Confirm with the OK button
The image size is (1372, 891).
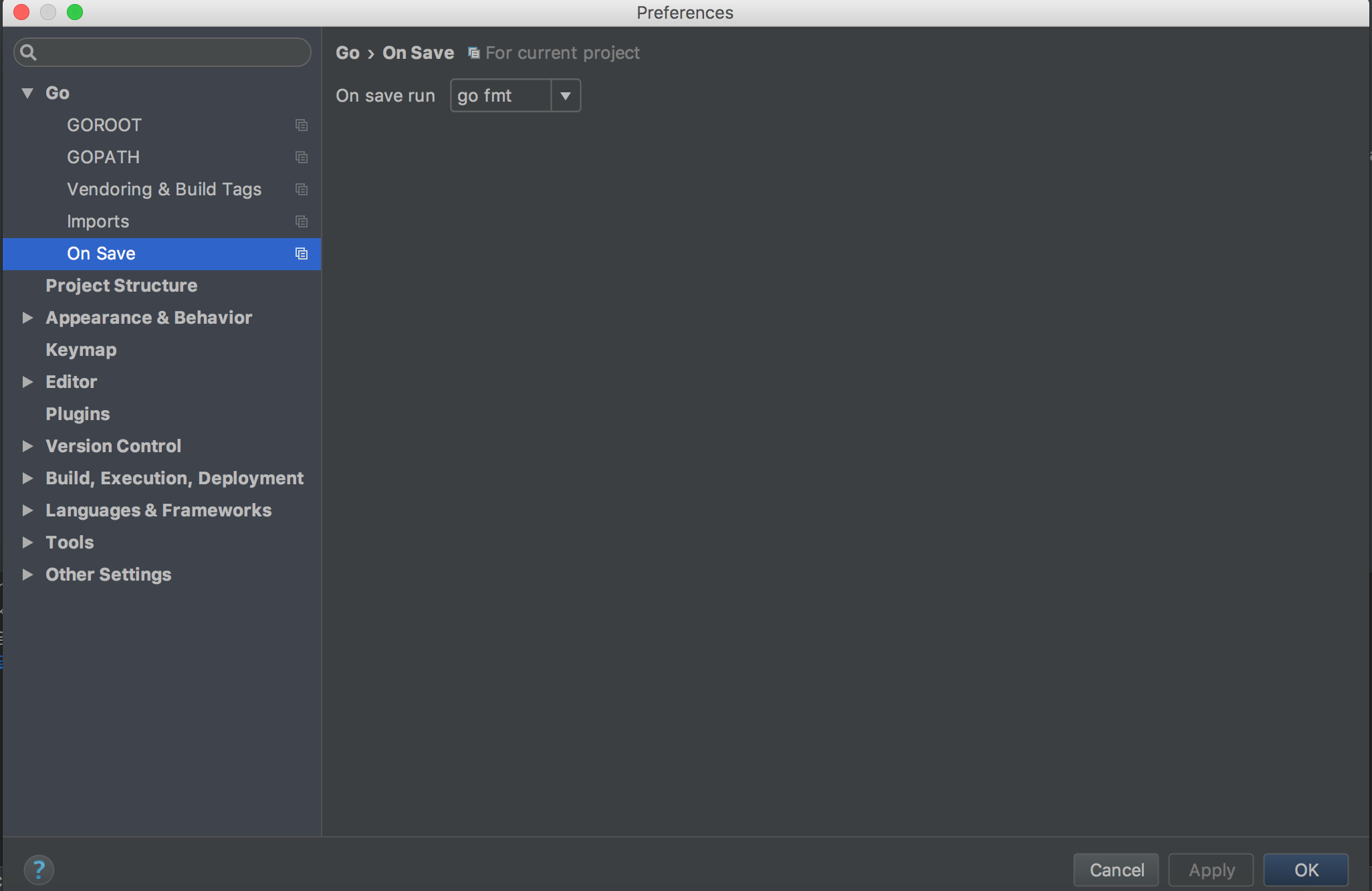tap(1305, 870)
